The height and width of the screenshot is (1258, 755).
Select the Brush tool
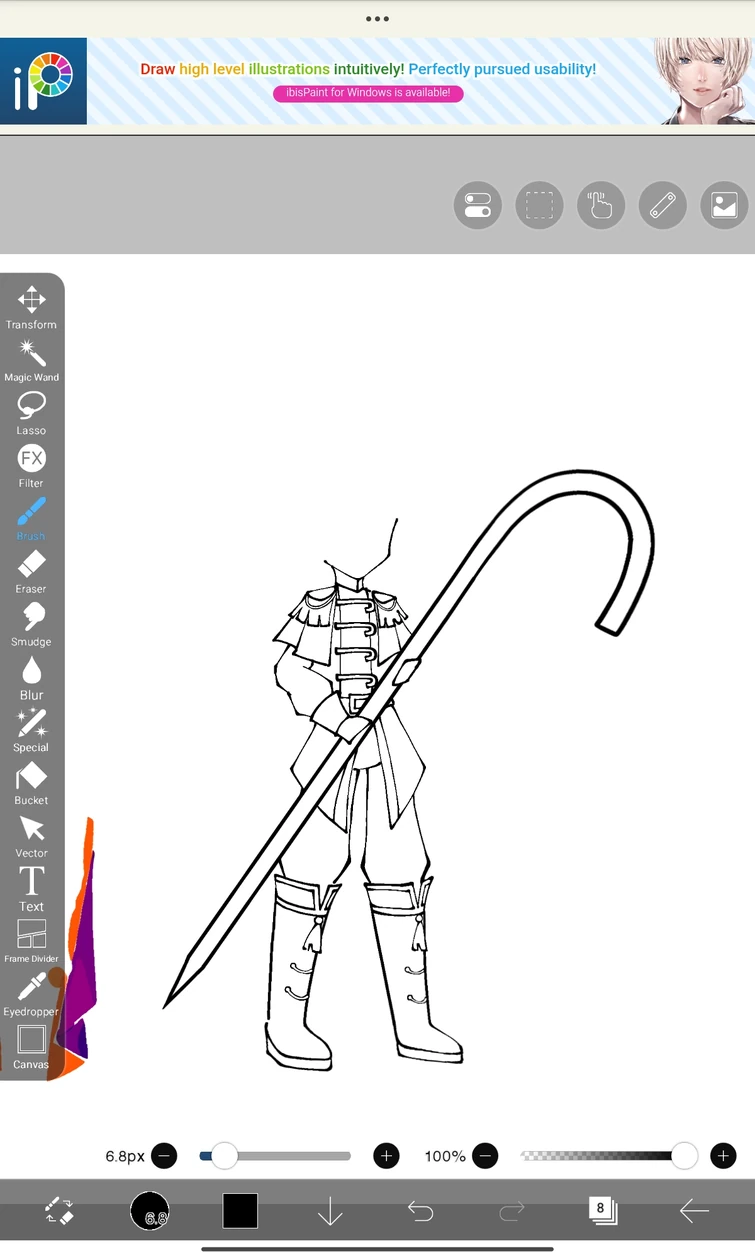click(31, 520)
